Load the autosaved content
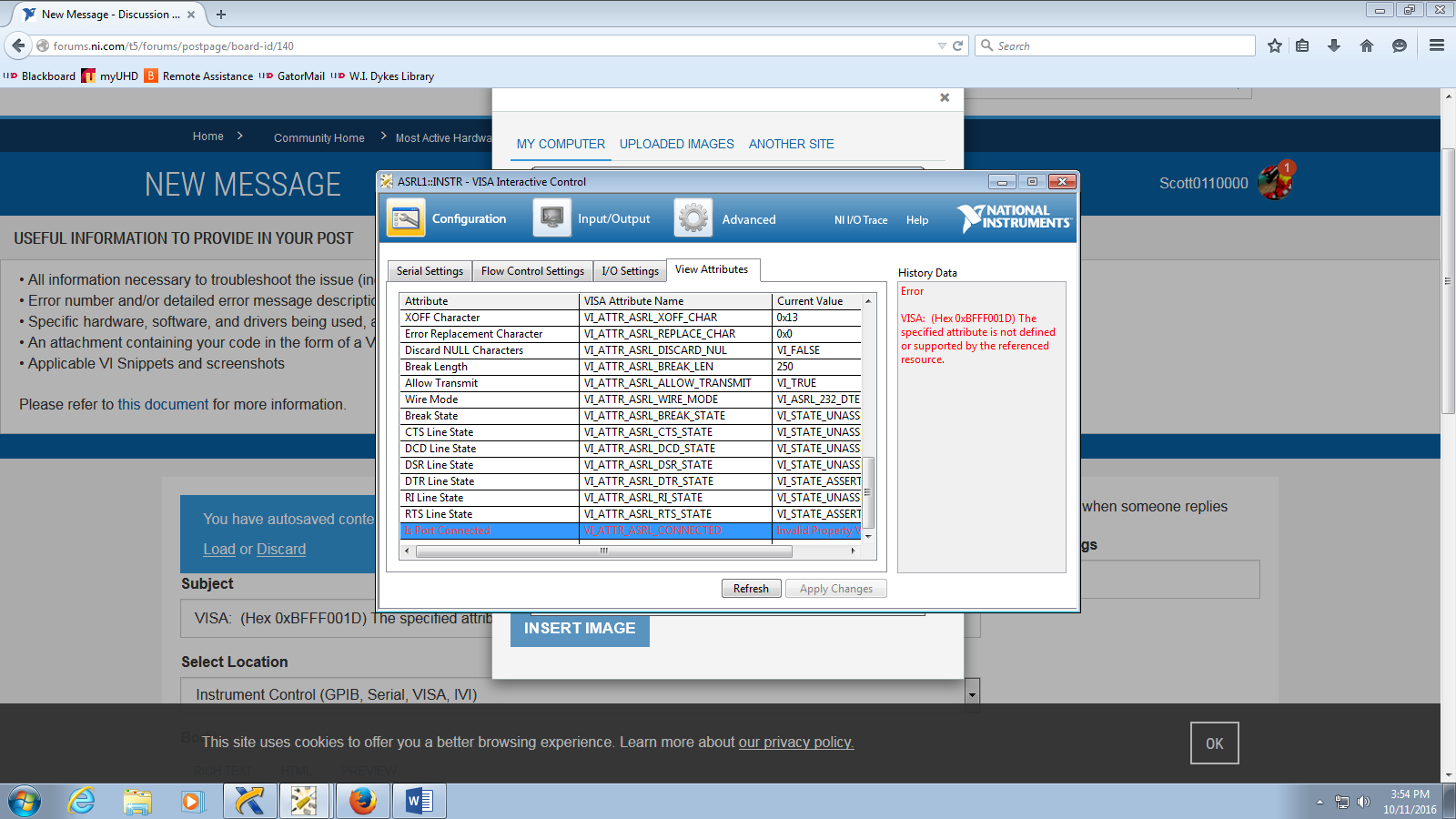 219,550
